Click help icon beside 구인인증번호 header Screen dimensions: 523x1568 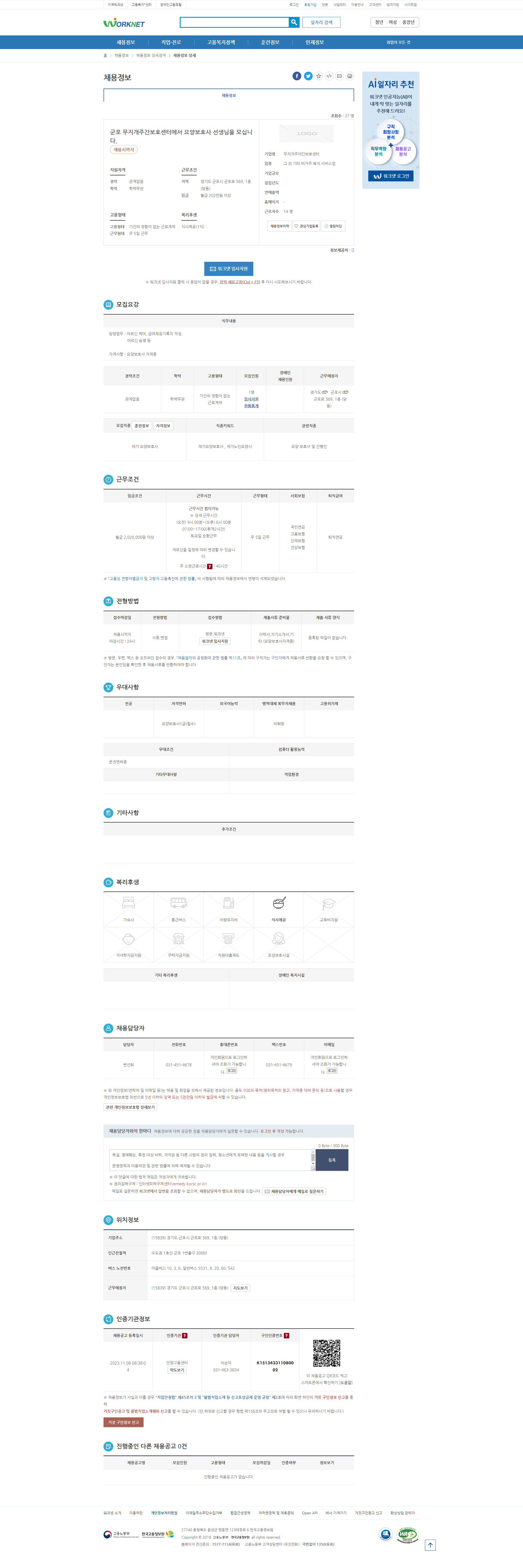(287, 1335)
